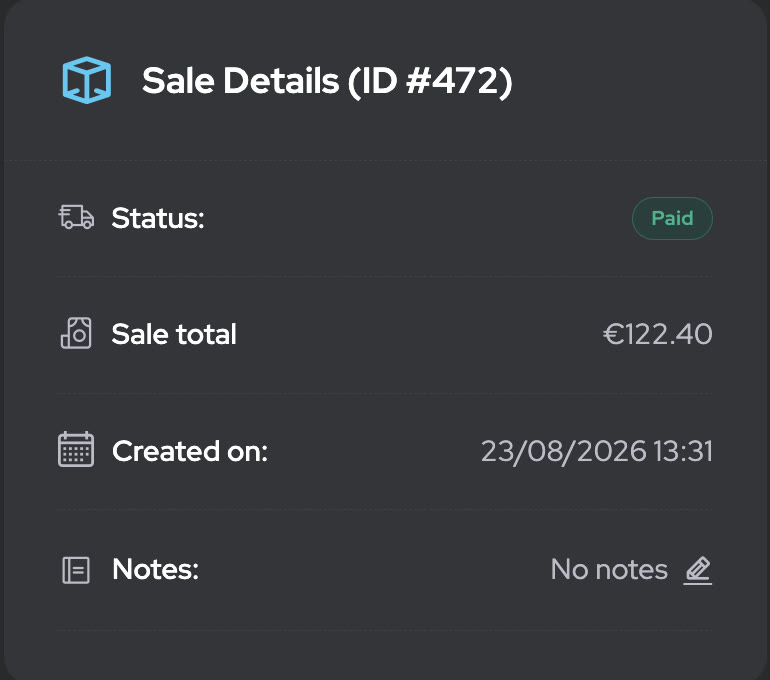Click the Created on row area

coord(385,451)
